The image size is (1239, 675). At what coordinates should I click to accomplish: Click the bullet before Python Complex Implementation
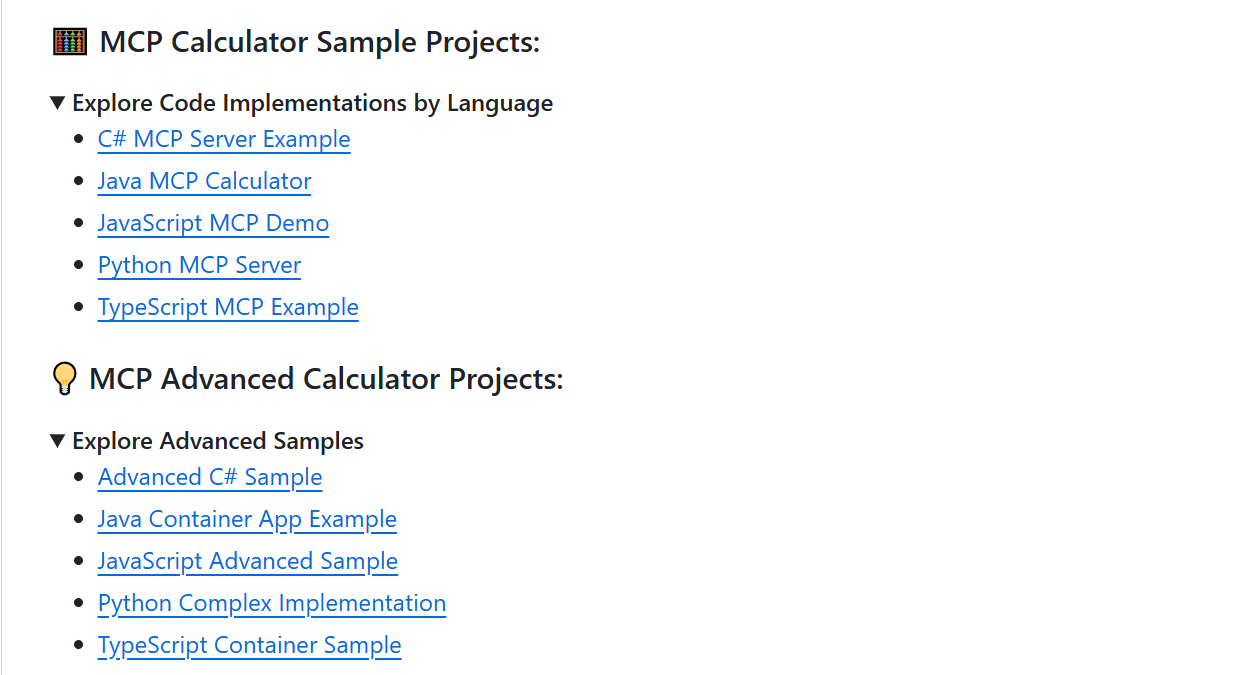pyautogui.click(x=79, y=603)
